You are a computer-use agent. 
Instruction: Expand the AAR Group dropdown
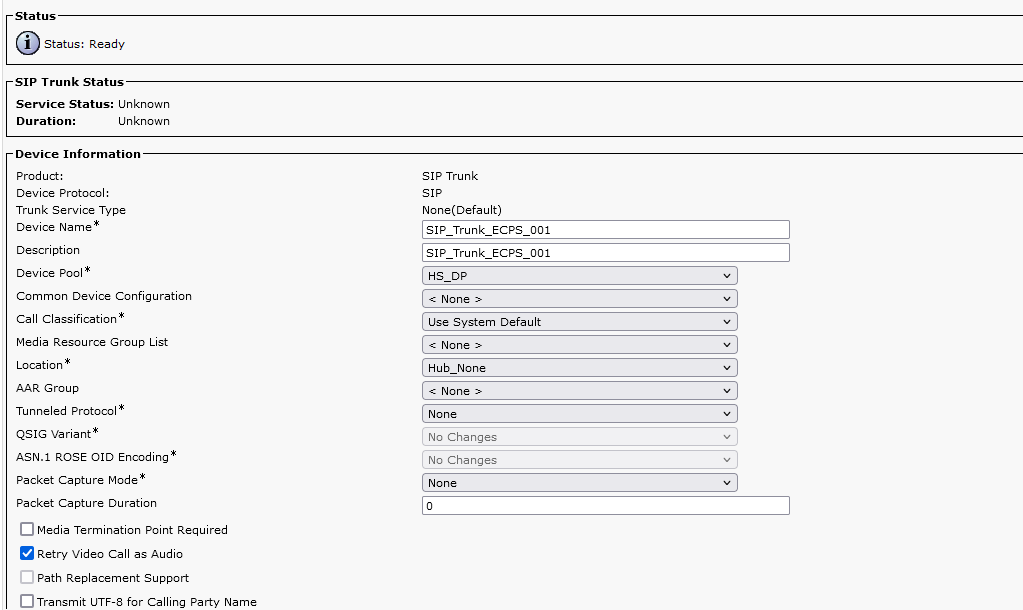(579, 391)
